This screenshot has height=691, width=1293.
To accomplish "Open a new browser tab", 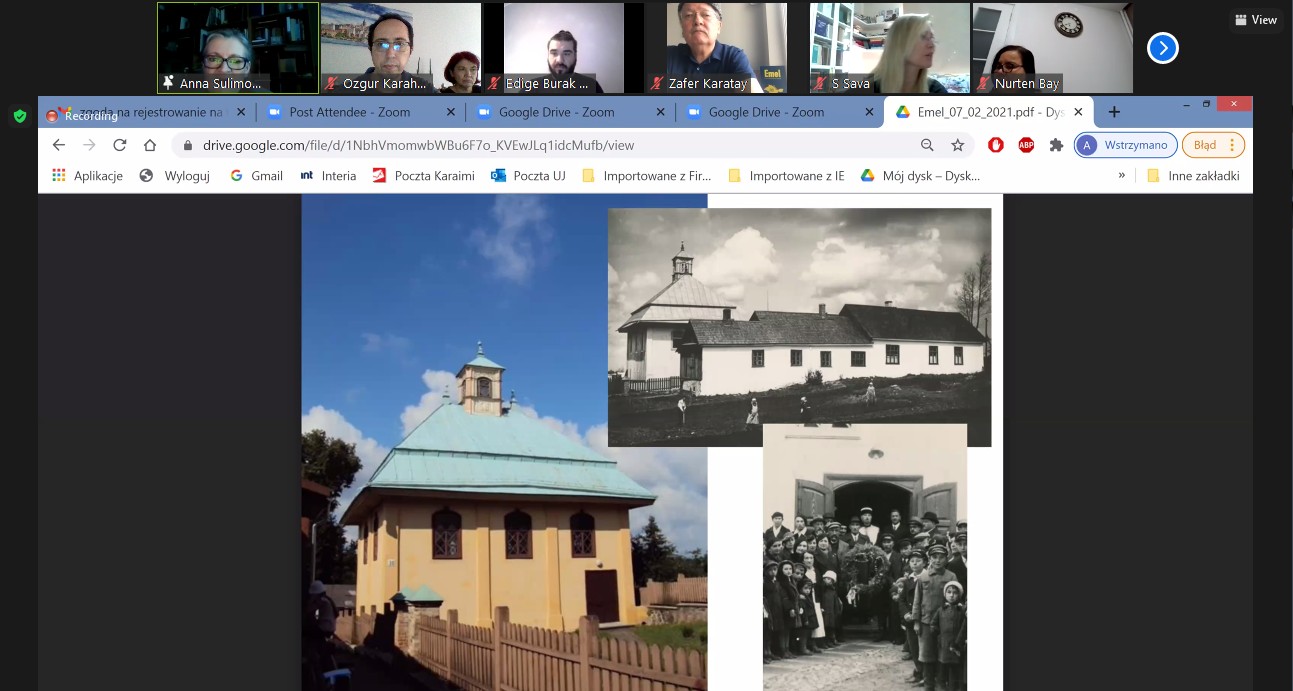I will [1114, 112].
